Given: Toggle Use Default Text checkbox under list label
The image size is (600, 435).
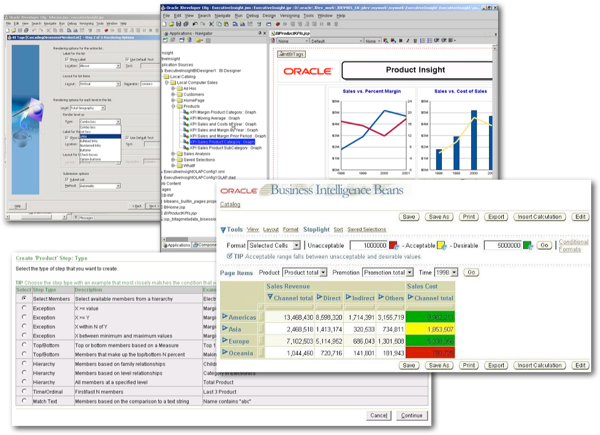Looking at the screenshot, I should [127, 59].
